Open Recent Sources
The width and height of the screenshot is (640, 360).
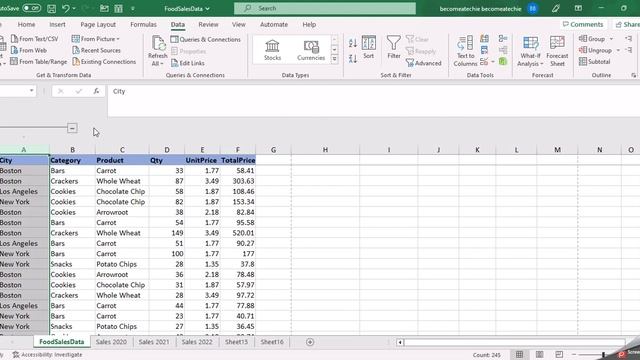[x=96, y=50]
